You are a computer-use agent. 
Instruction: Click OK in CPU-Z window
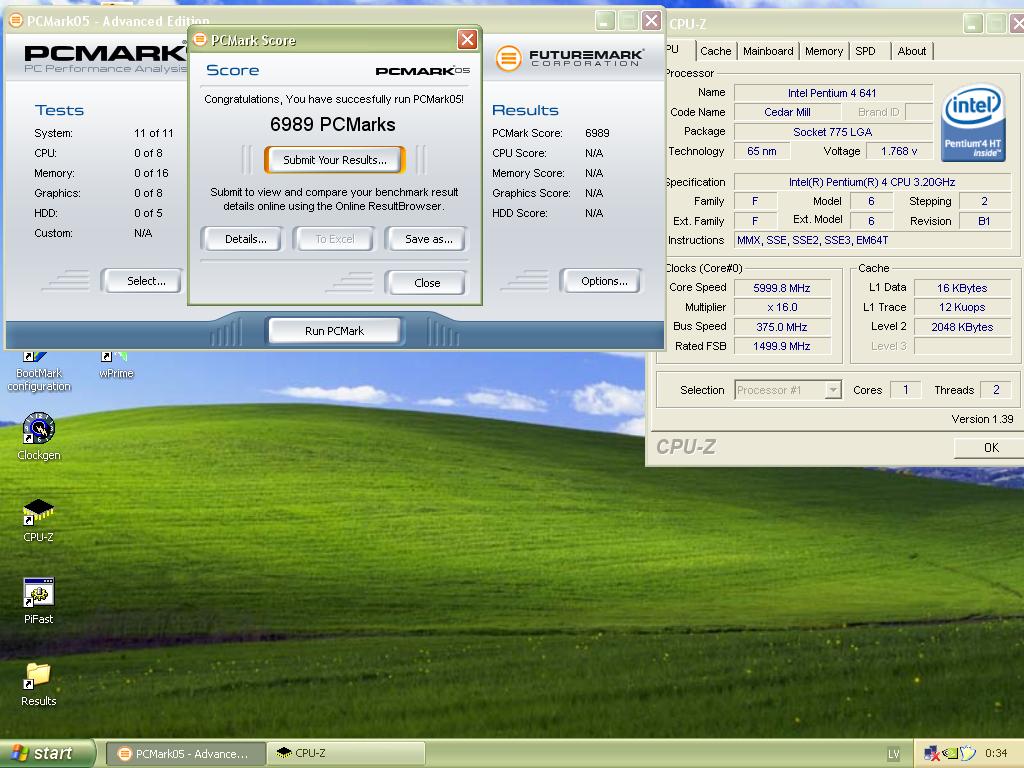(990, 447)
